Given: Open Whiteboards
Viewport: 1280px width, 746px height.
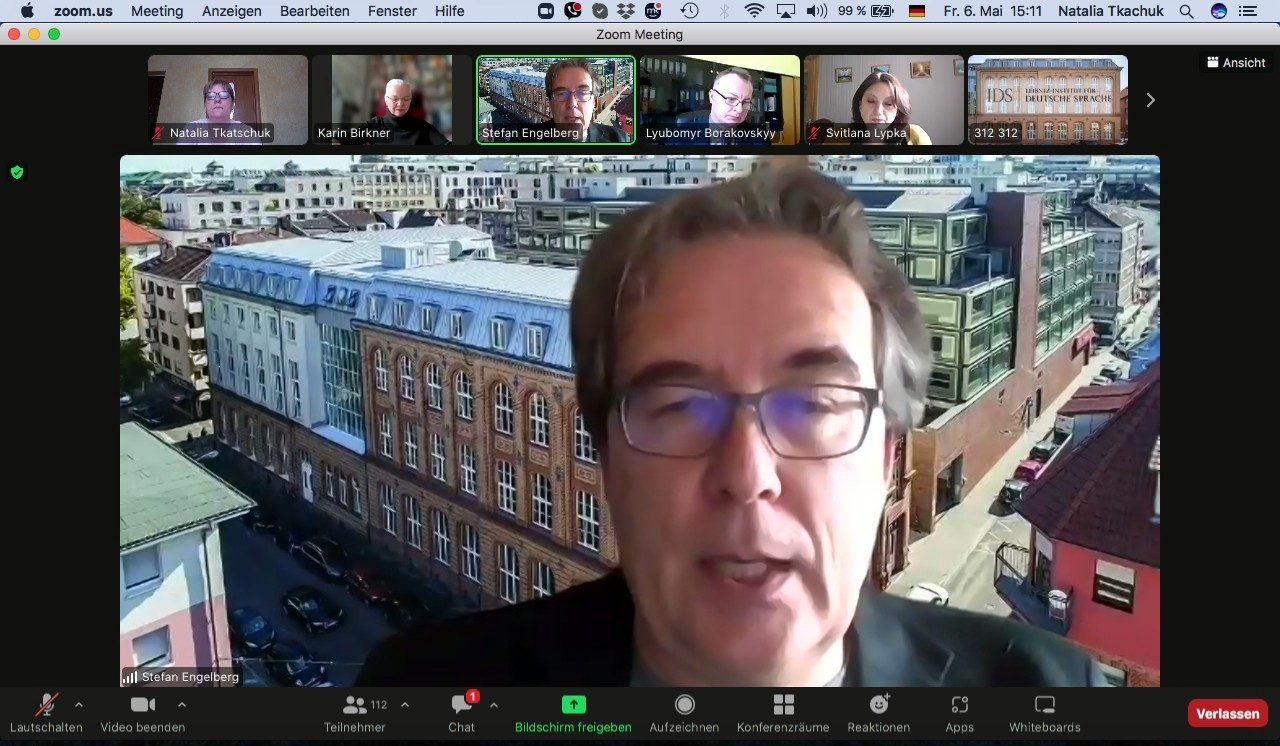Looking at the screenshot, I should pyautogui.click(x=1045, y=714).
